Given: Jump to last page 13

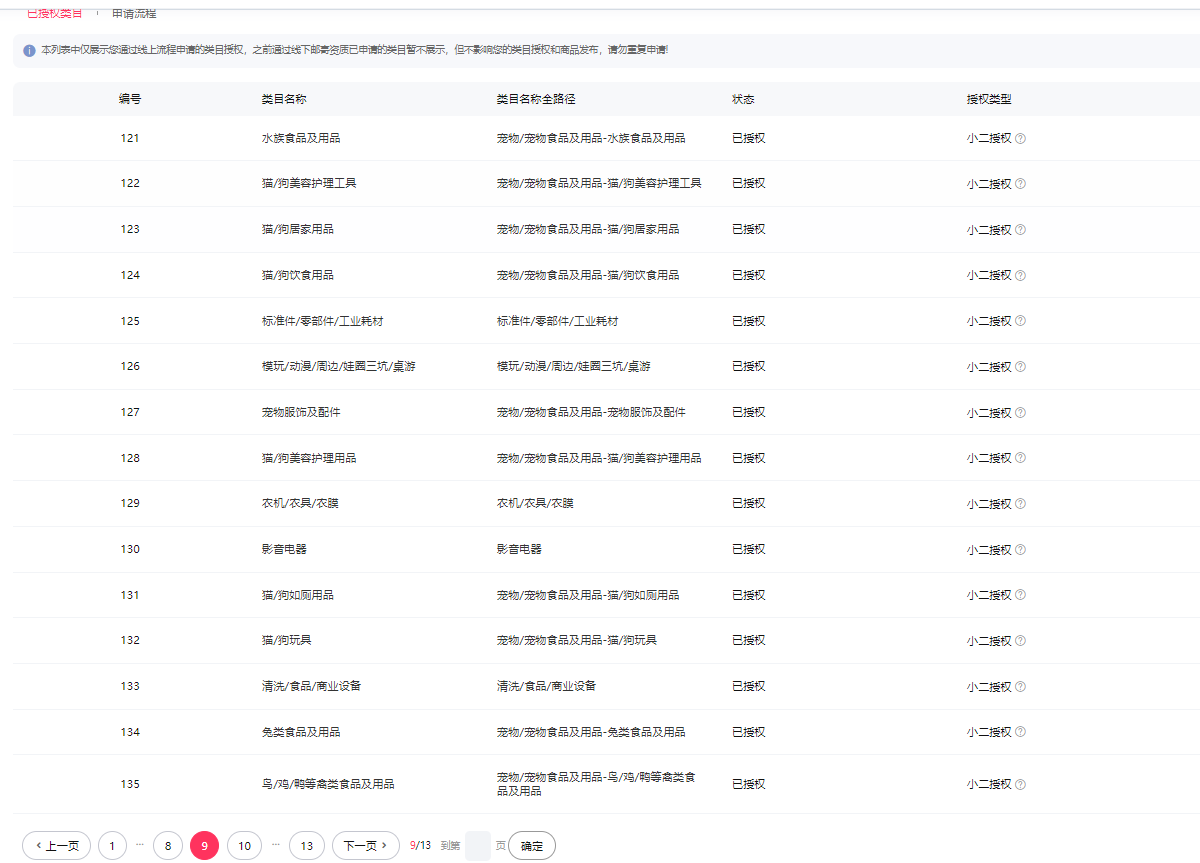Looking at the screenshot, I should 307,846.
